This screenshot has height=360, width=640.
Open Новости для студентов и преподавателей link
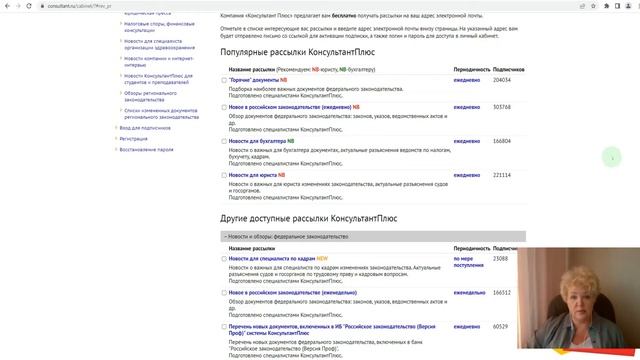point(158,79)
